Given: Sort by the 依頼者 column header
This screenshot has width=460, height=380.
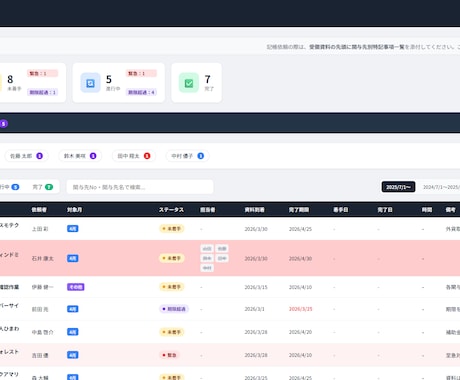Looking at the screenshot, I should 39,210.
